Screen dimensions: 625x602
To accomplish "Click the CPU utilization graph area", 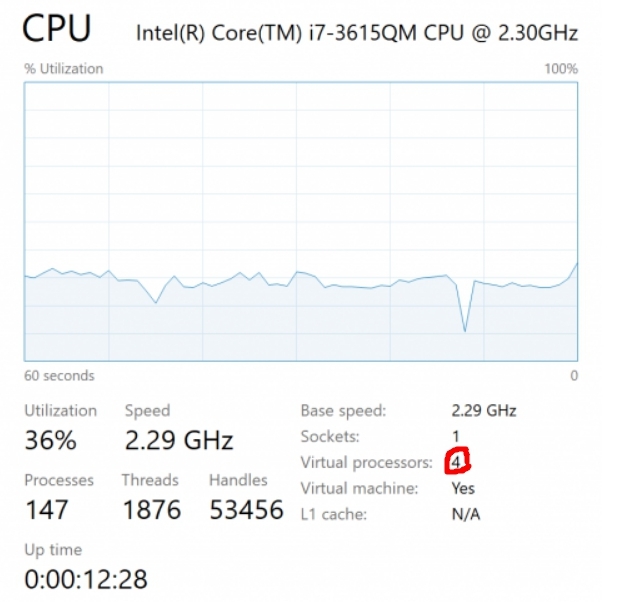I will 301,222.
